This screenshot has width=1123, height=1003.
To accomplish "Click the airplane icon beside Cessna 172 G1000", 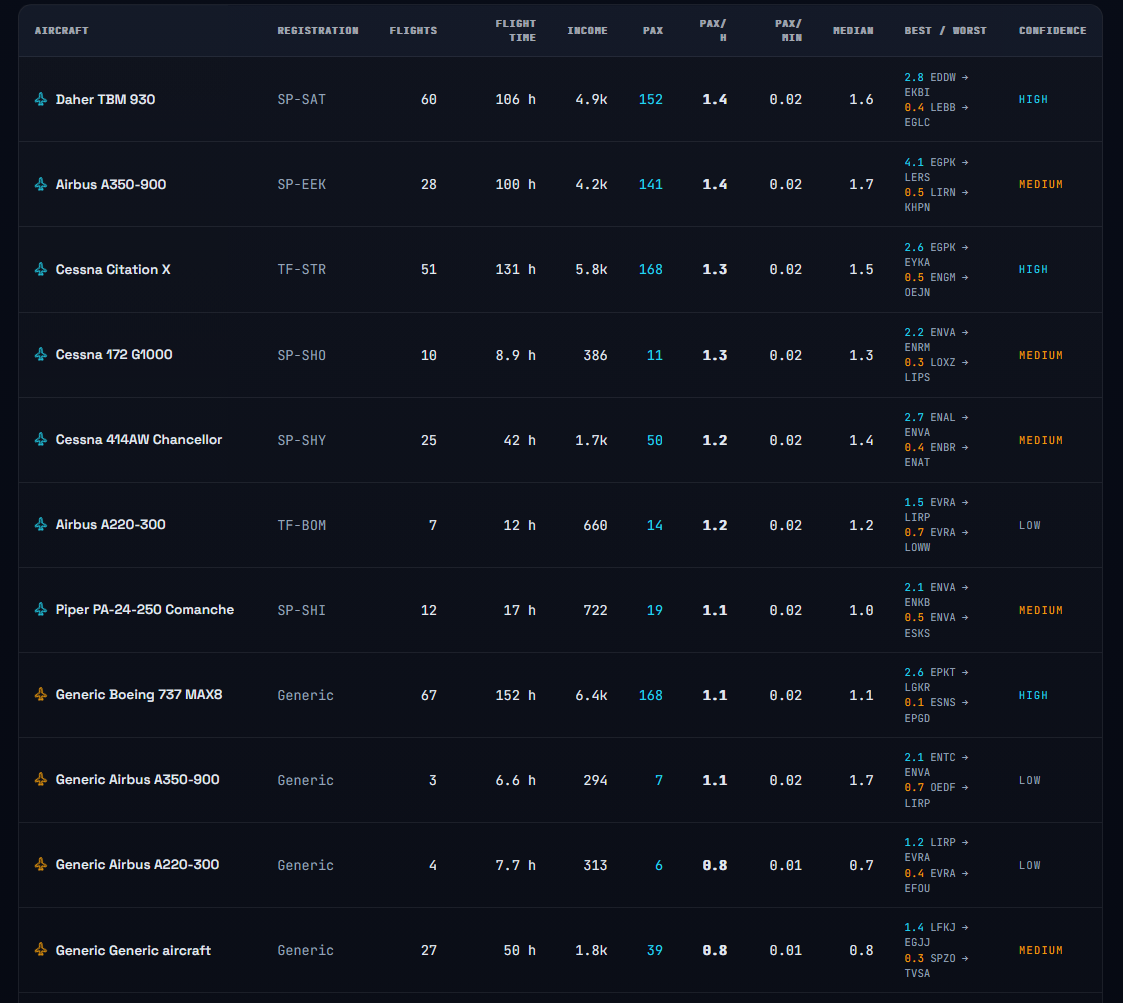I will tap(41, 355).
